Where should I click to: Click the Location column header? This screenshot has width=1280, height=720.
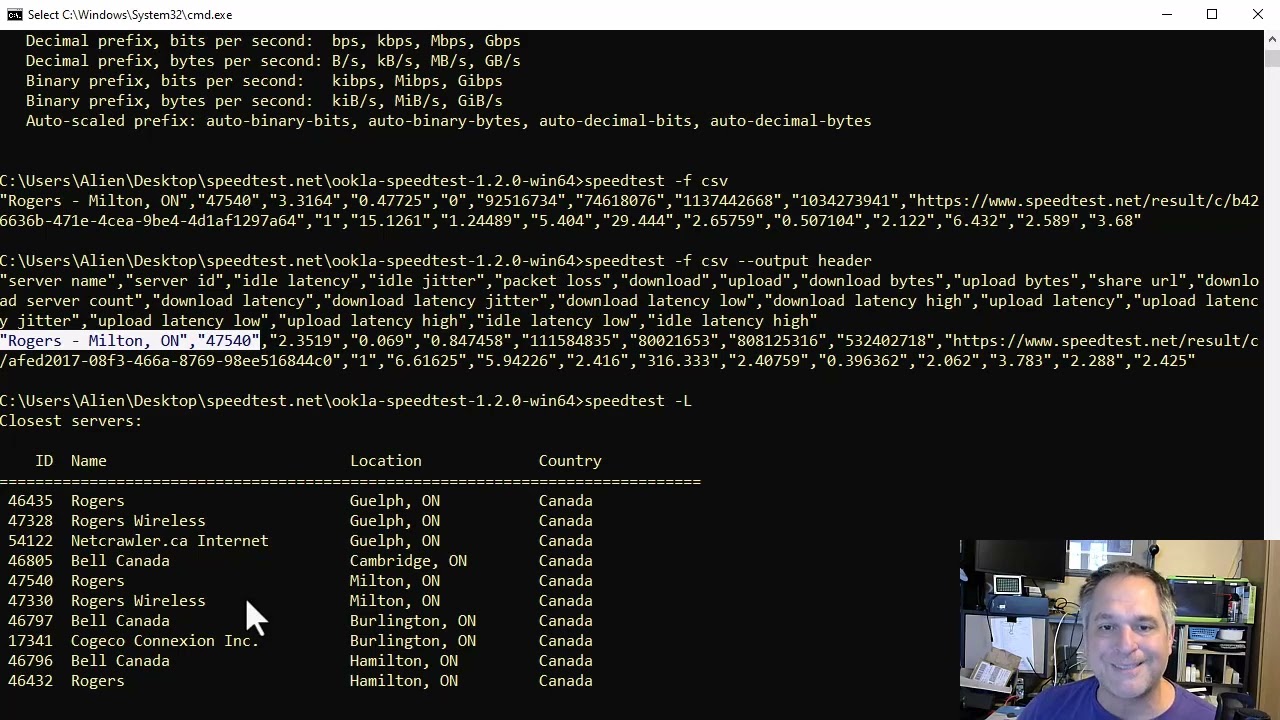[x=385, y=460]
